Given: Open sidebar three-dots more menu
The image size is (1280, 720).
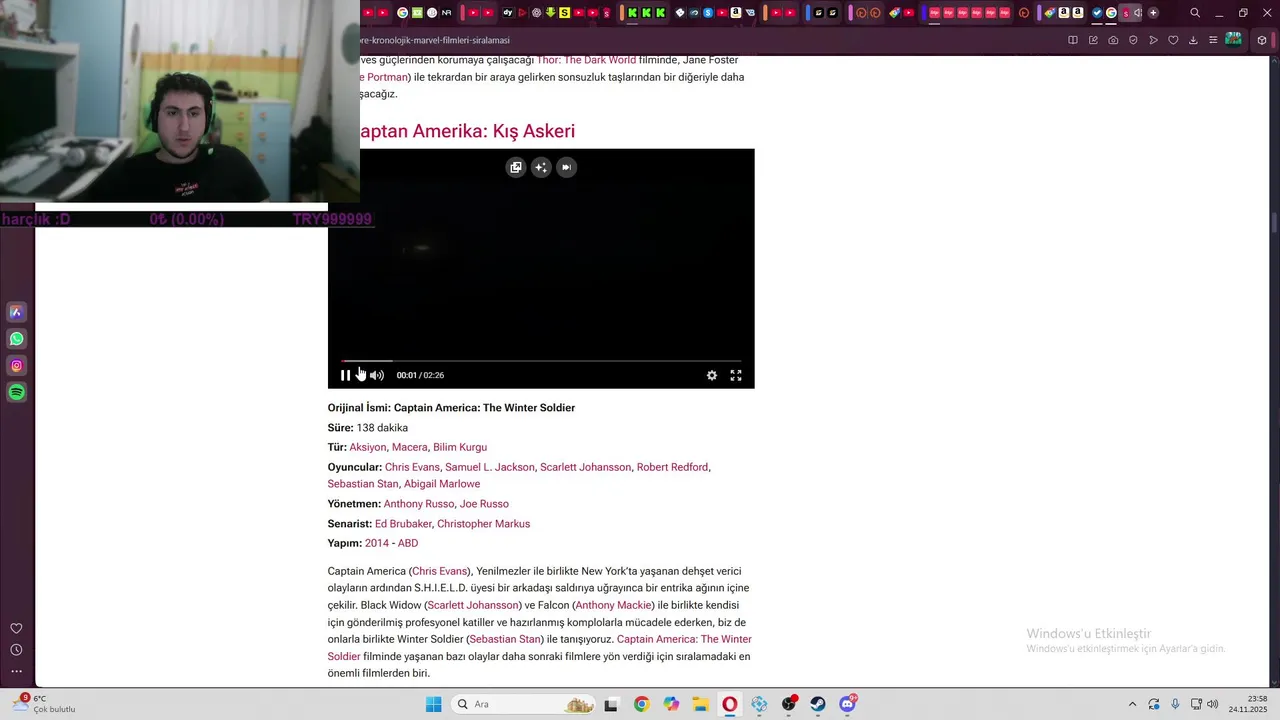Looking at the screenshot, I should (x=16, y=671).
